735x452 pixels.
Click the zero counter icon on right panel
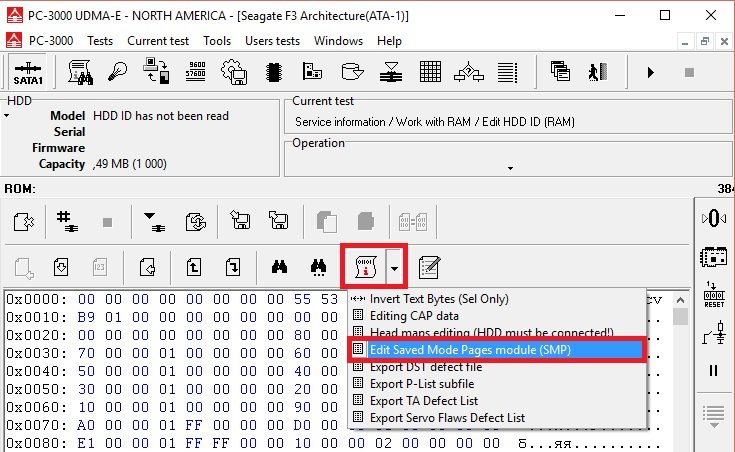(713, 218)
